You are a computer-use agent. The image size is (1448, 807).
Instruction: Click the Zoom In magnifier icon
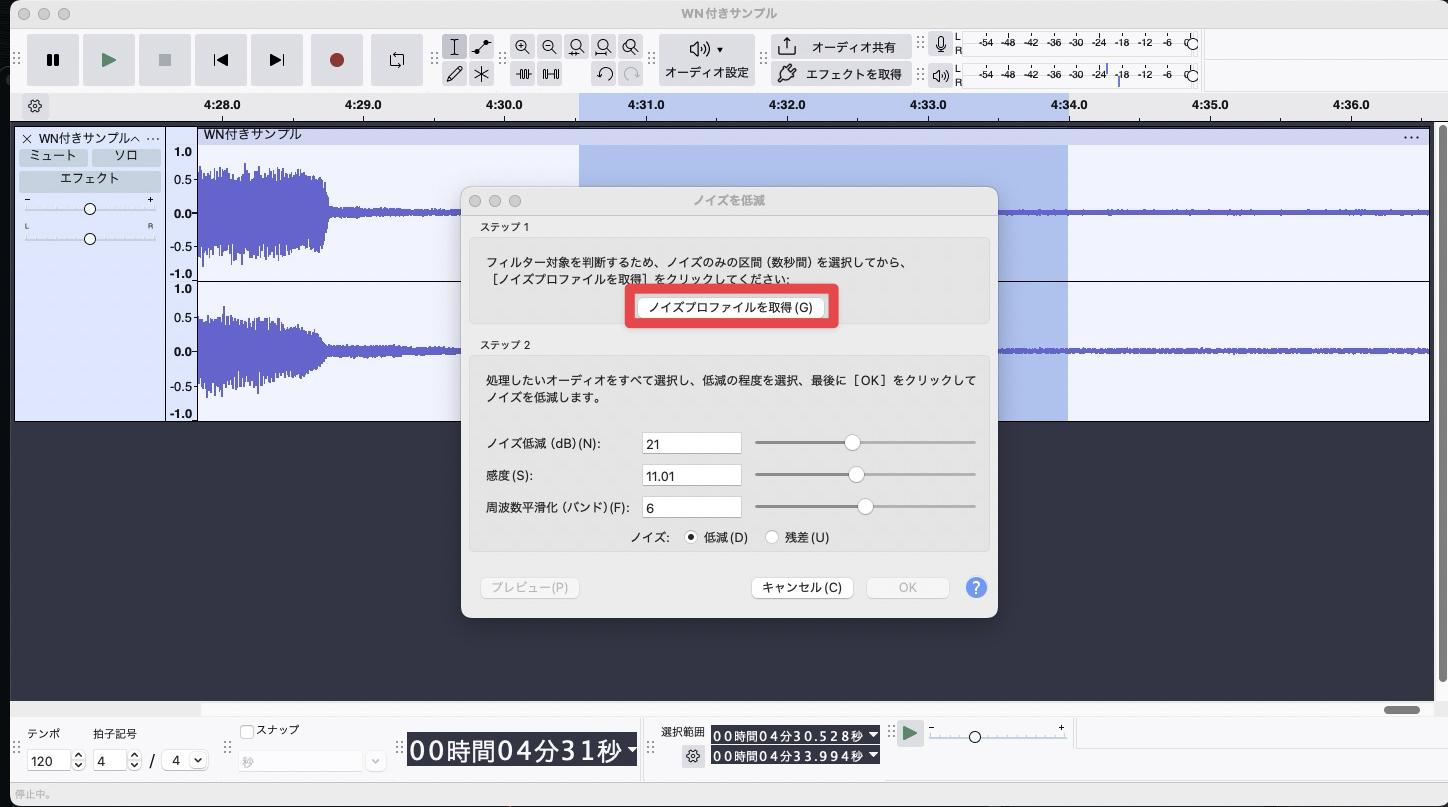point(522,47)
